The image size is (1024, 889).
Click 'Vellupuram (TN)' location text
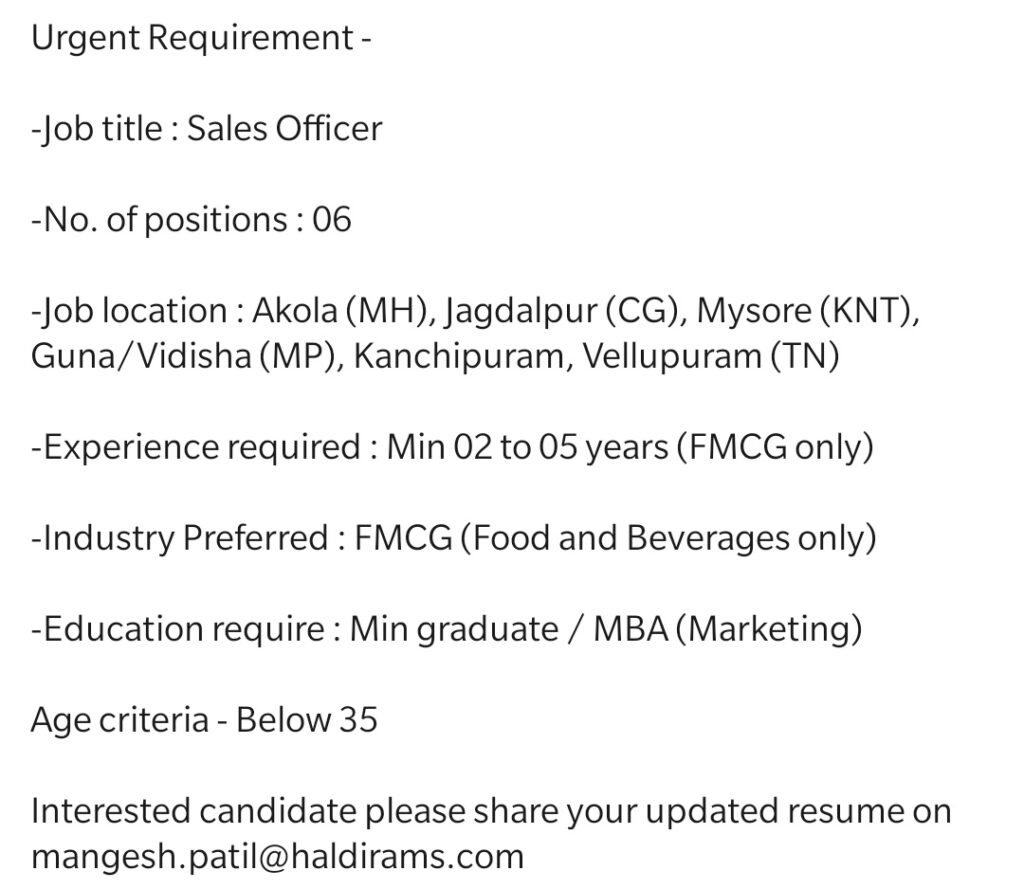coord(711,357)
